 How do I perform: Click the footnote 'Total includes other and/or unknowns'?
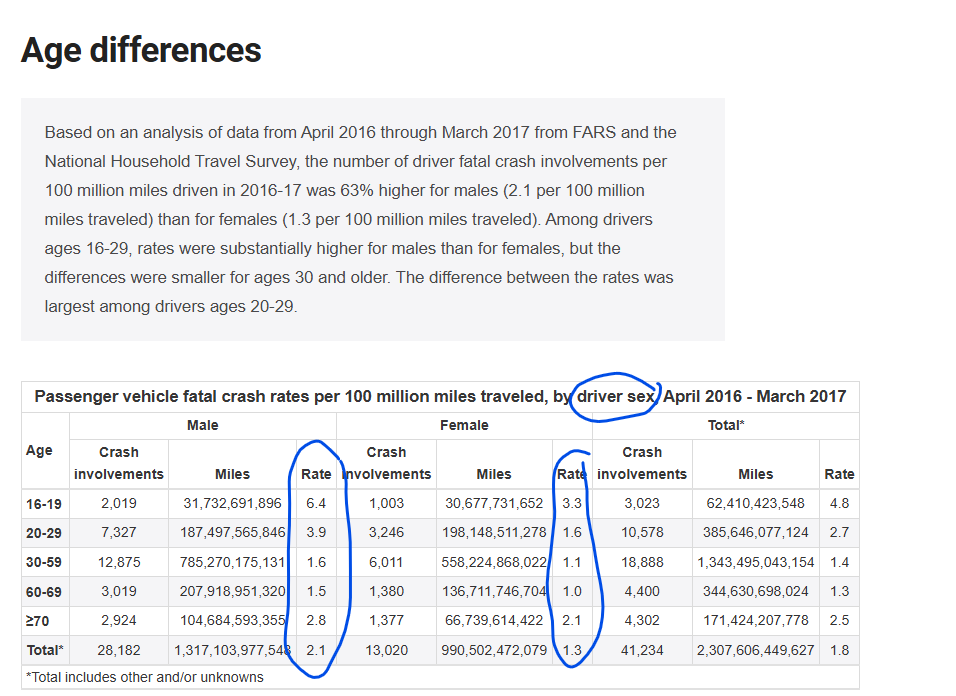(145, 677)
